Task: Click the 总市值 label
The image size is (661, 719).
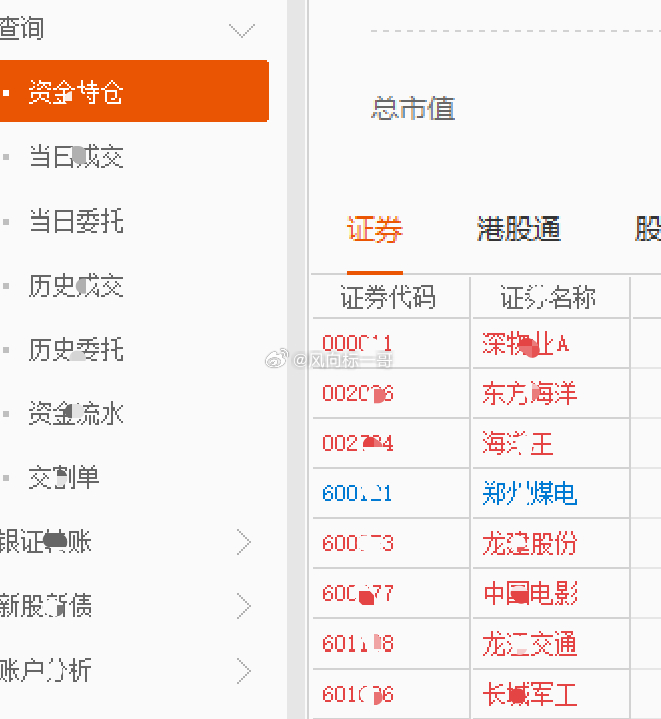Action: (x=413, y=109)
